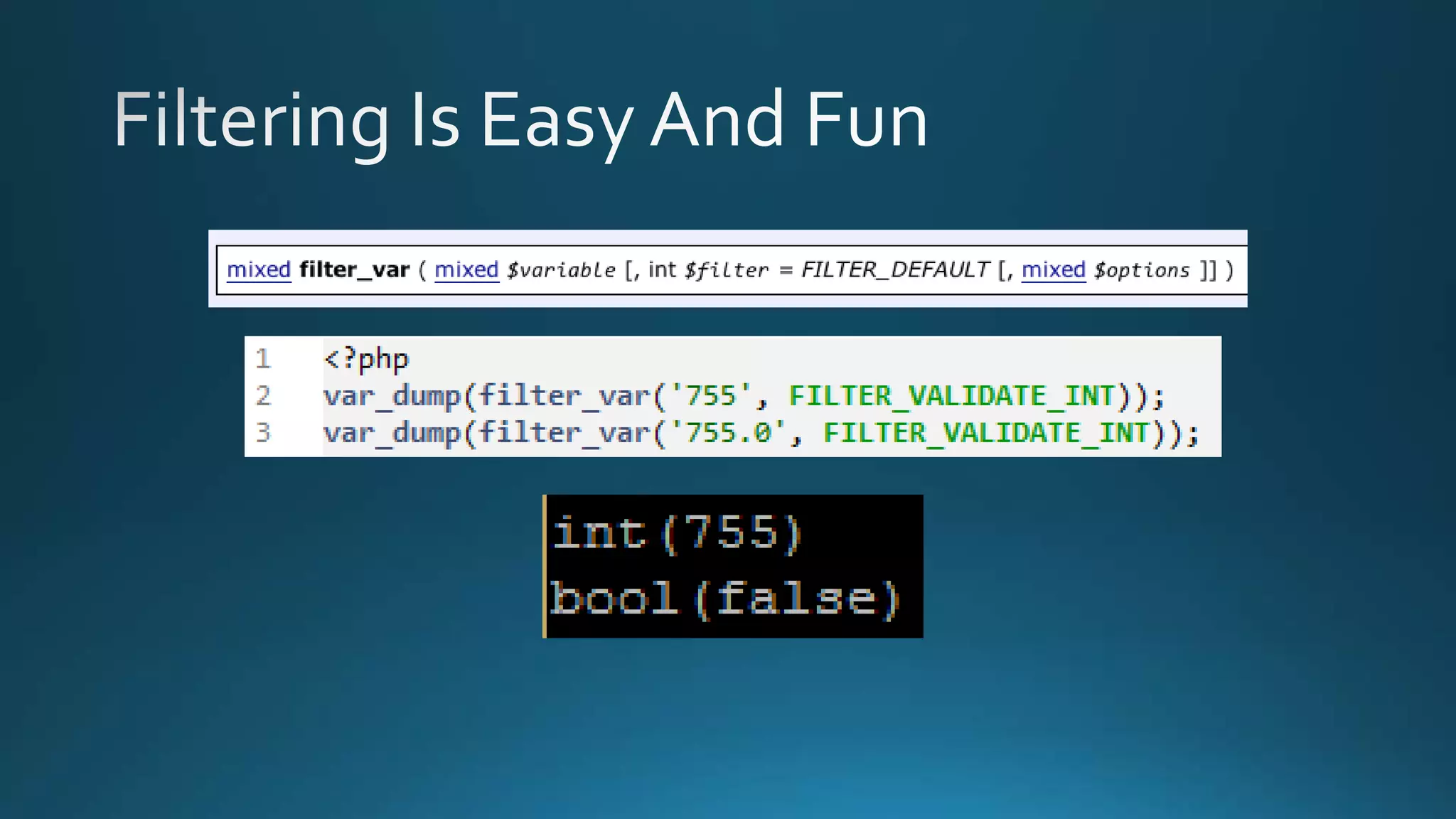Click var_dump on code line 2
Screen dimensions: 1456x819
(x=392, y=396)
